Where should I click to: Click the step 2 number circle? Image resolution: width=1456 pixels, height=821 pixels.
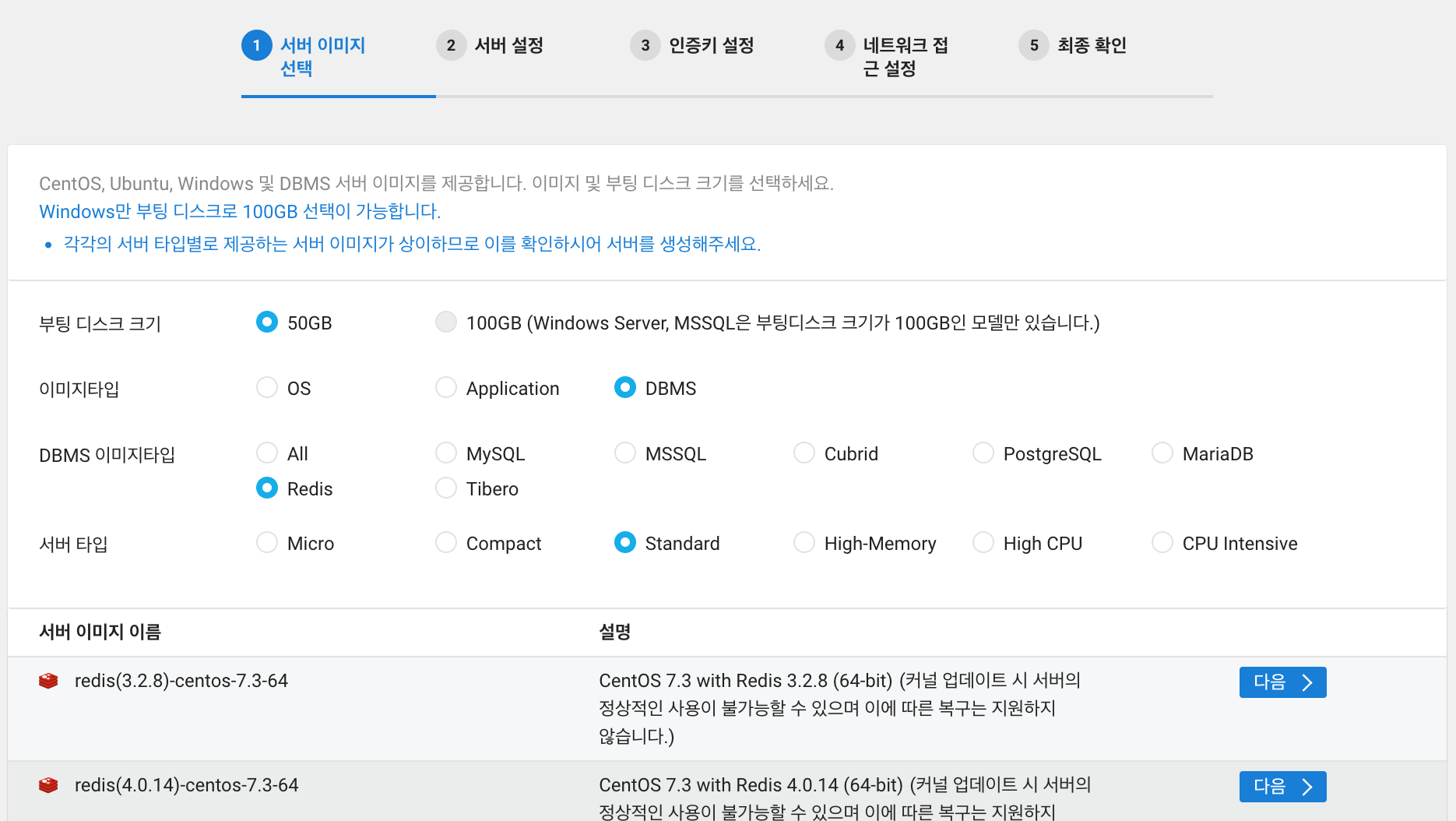click(x=451, y=45)
